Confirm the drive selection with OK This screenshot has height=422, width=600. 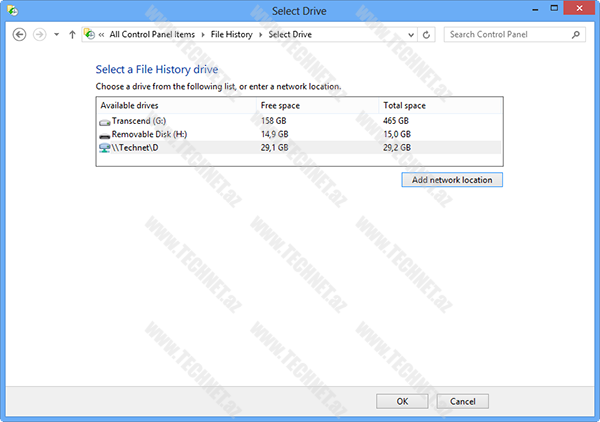(x=402, y=401)
